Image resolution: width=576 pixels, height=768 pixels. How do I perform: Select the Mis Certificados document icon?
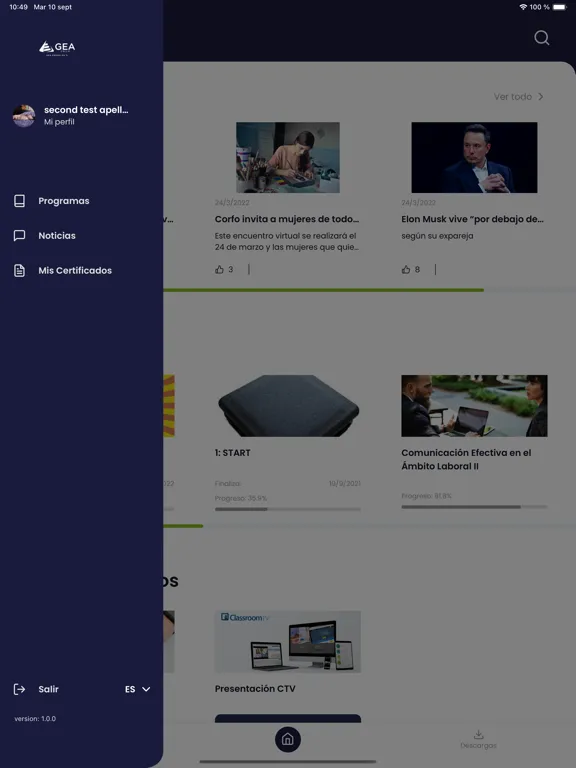coord(20,270)
